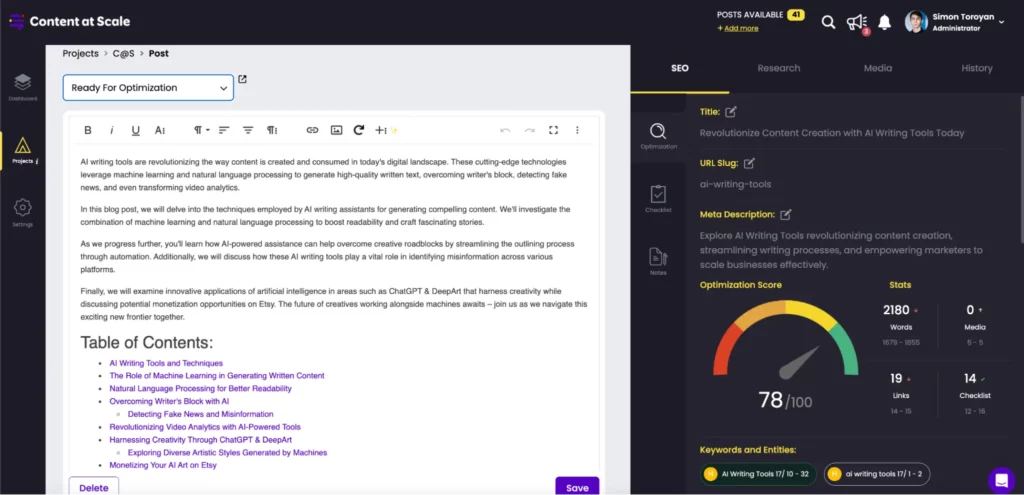Switch to the Research tab
This screenshot has height=495, width=1024.
778,68
